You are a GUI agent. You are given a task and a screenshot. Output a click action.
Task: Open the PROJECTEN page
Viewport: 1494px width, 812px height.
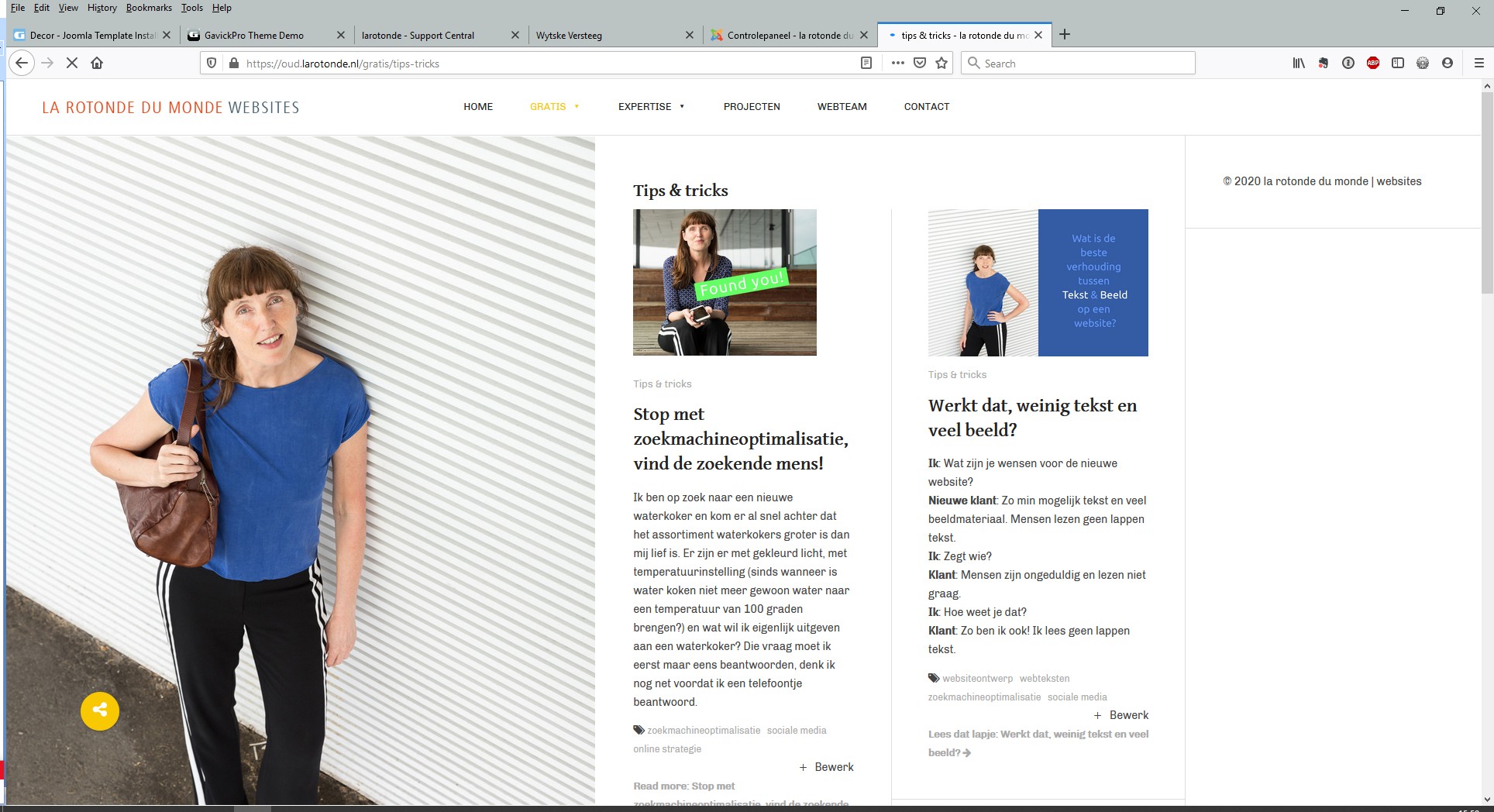(752, 107)
